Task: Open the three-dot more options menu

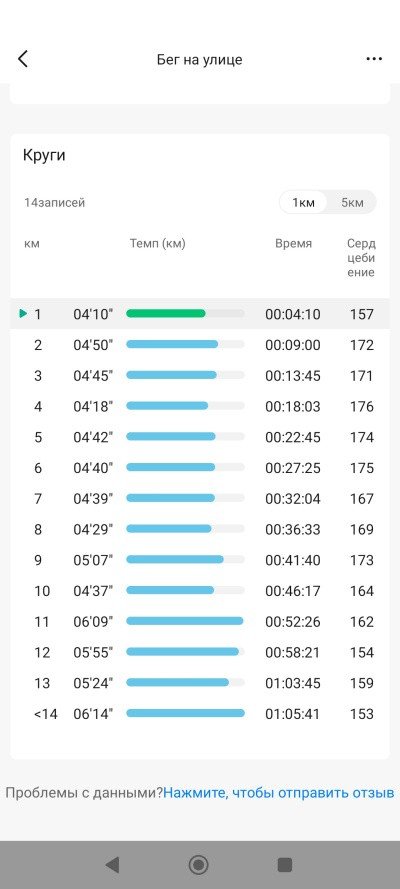Action: coord(374,59)
